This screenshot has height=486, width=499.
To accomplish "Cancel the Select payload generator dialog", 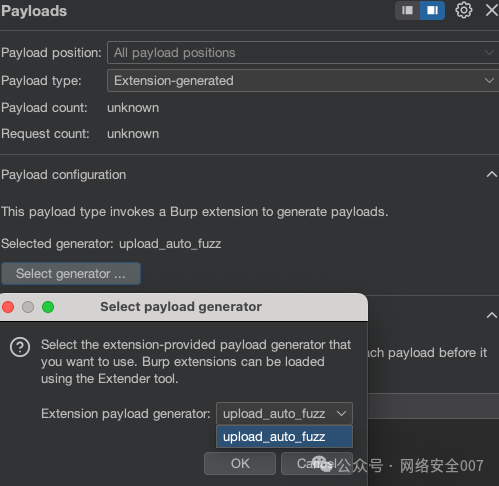I will tap(317, 463).
